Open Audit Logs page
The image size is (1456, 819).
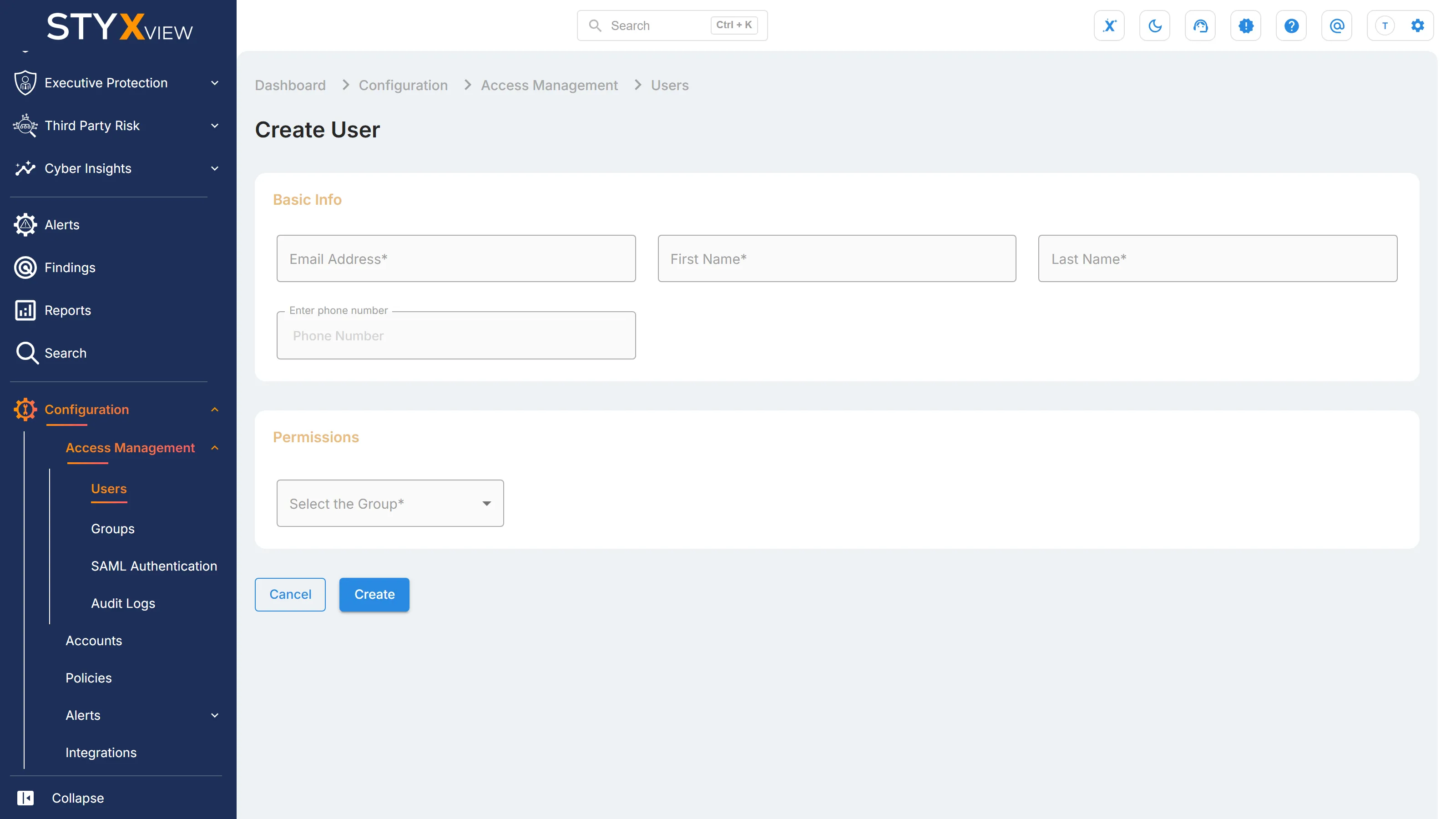[123, 603]
